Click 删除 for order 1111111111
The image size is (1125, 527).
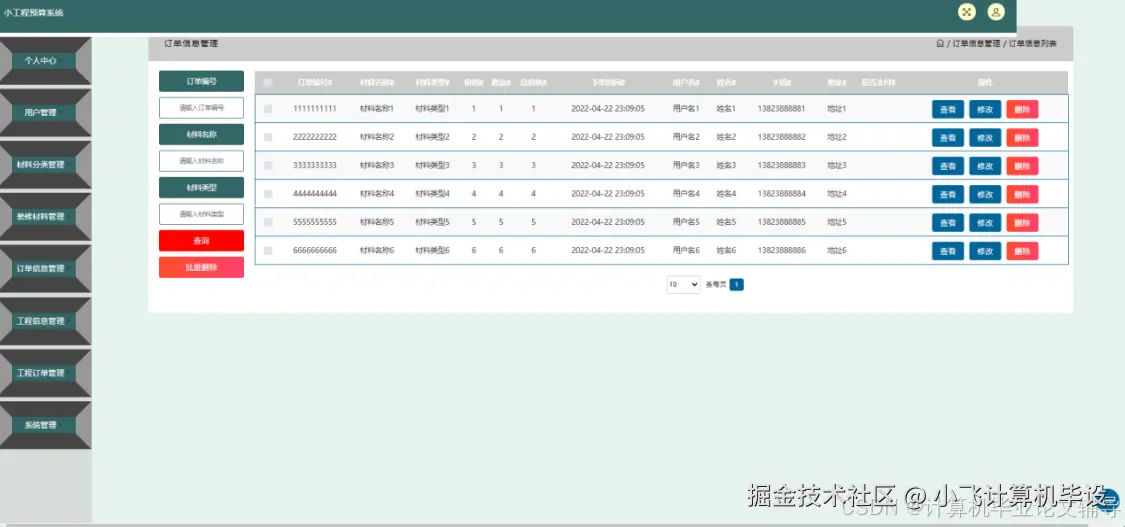click(1022, 110)
